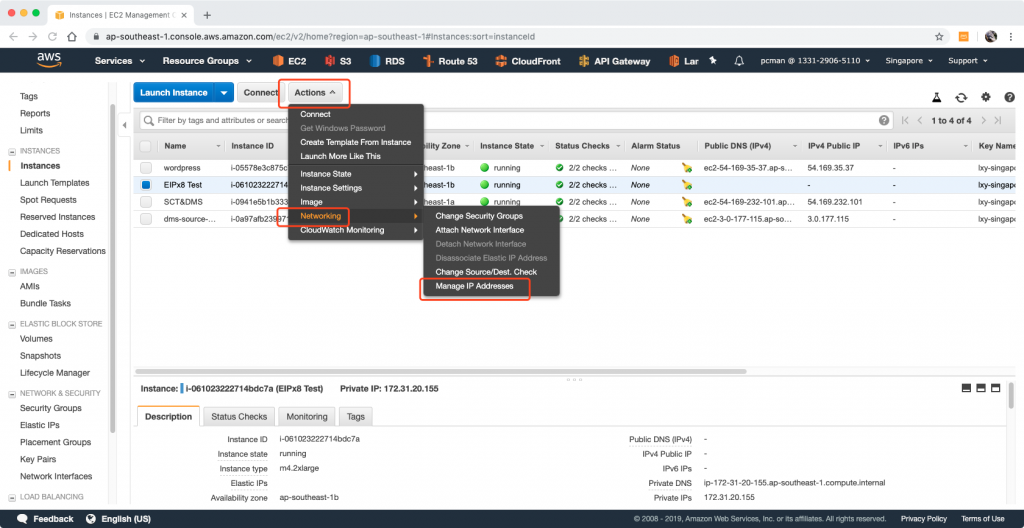Open the Launch Instance dropdown arrow

[x=223, y=93]
